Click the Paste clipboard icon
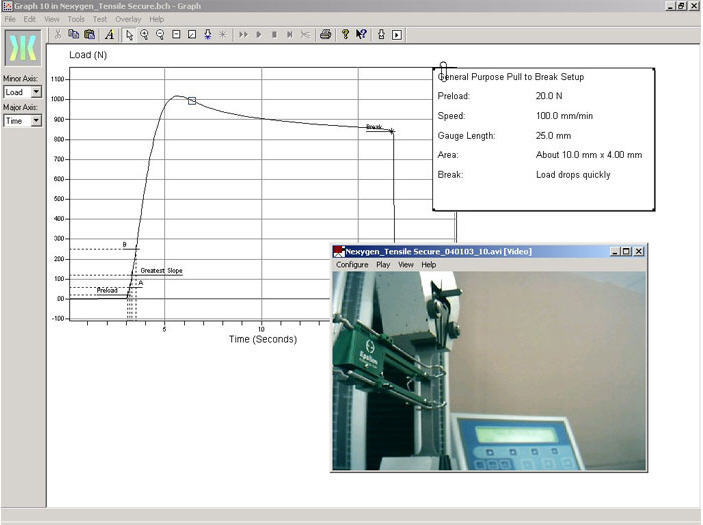The image size is (703, 525). [89, 35]
